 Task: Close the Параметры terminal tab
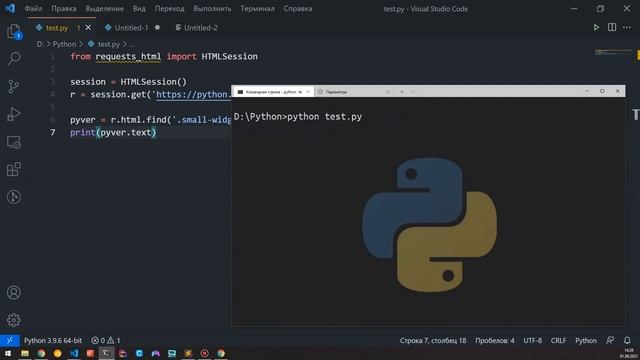(388, 92)
